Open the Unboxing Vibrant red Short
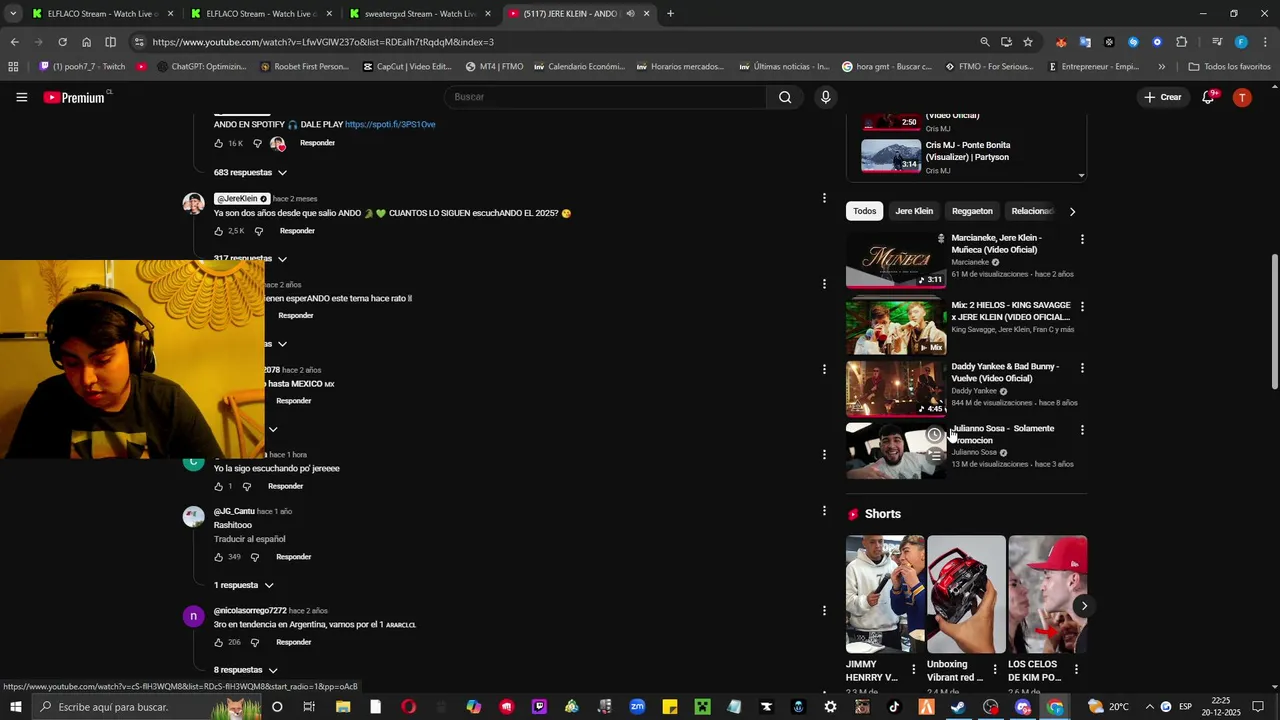 tap(966, 594)
